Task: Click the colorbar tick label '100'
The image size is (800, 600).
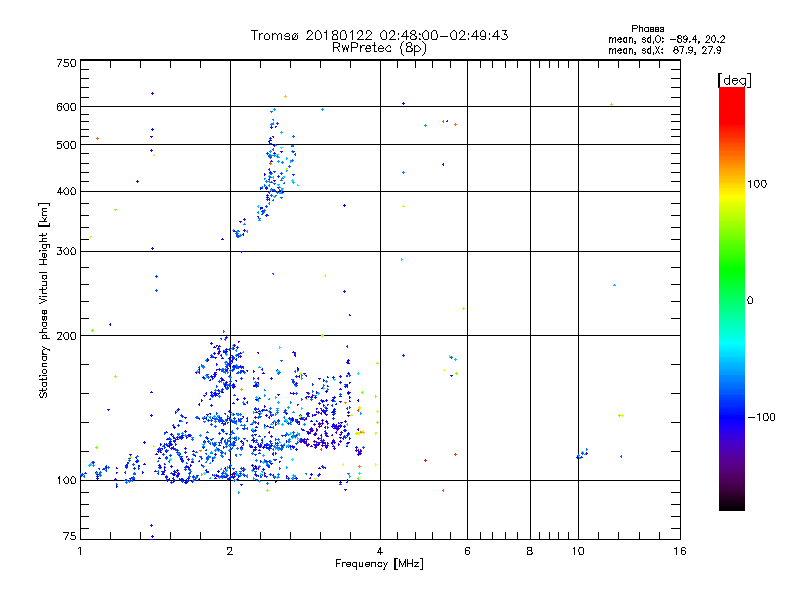Action: tap(757, 184)
